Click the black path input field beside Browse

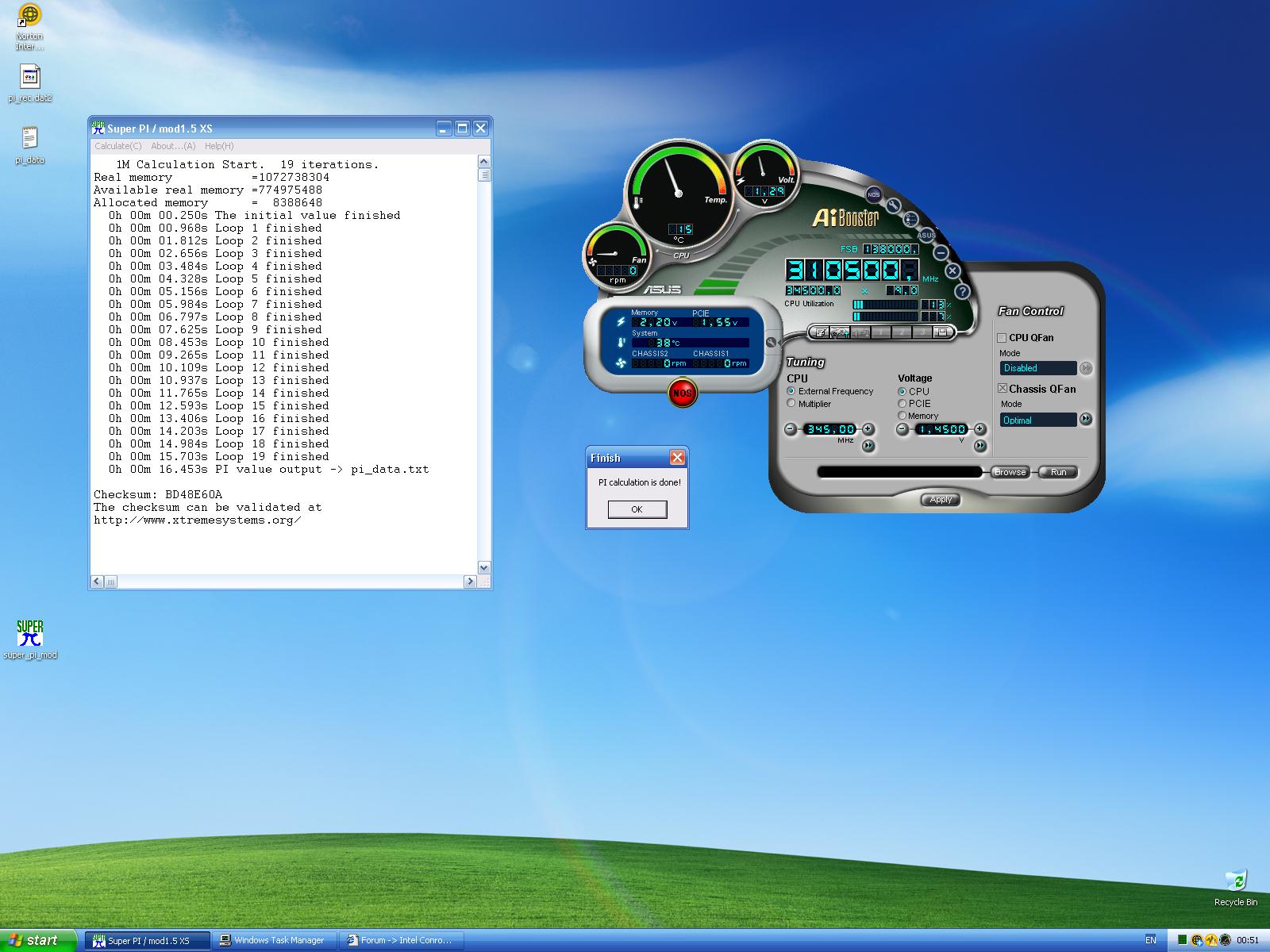click(899, 472)
